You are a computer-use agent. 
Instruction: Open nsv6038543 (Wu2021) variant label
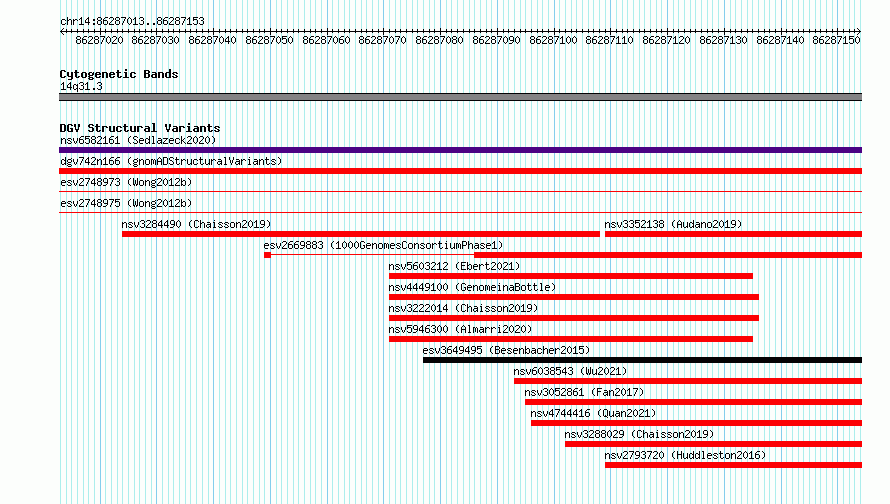click(570, 371)
